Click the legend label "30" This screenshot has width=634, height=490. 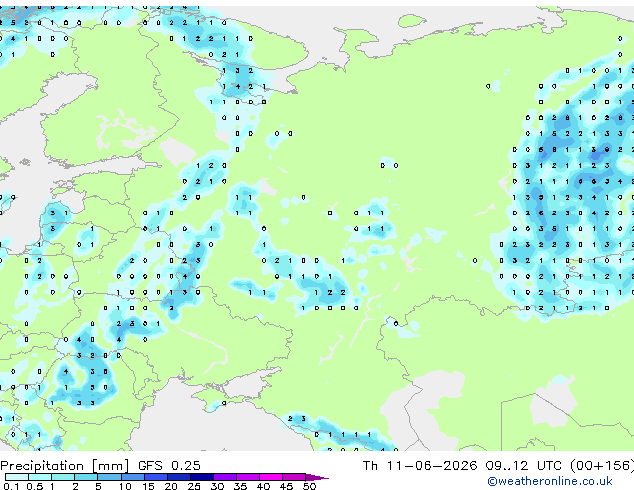(217, 486)
